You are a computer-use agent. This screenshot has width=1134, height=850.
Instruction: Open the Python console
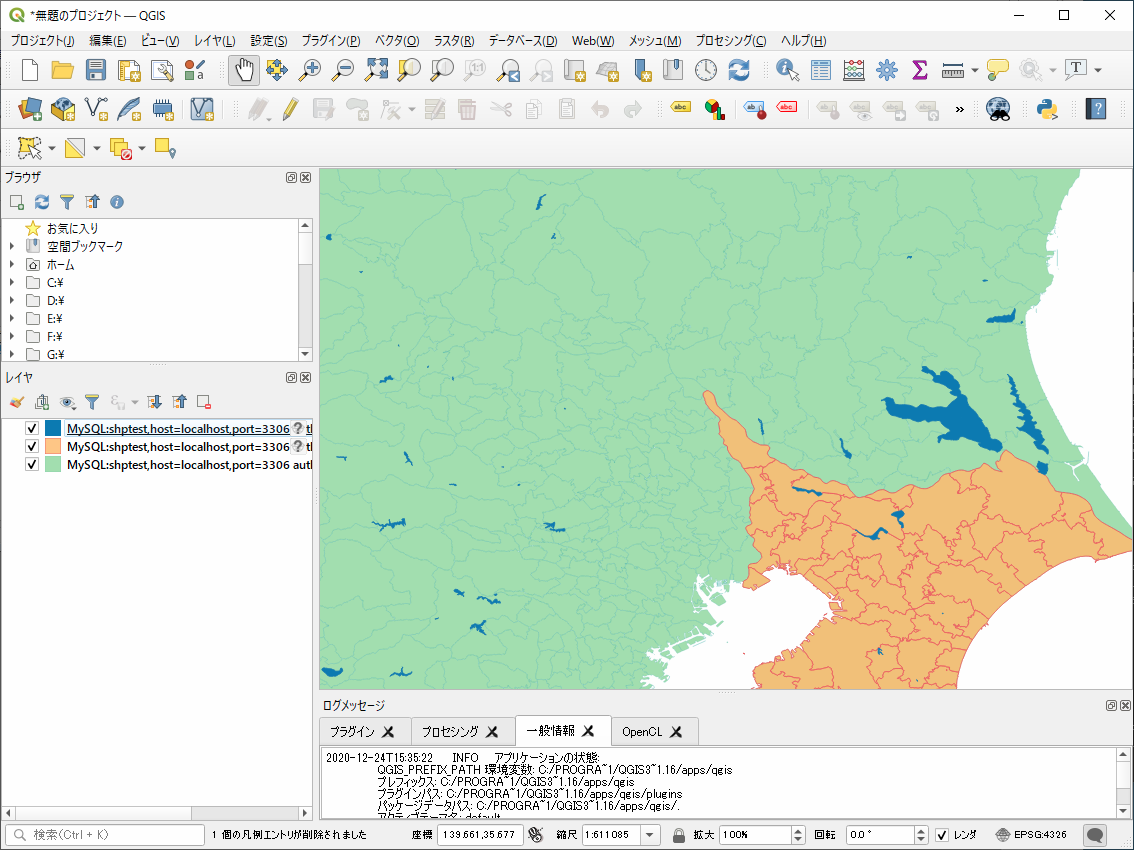(1047, 109)
